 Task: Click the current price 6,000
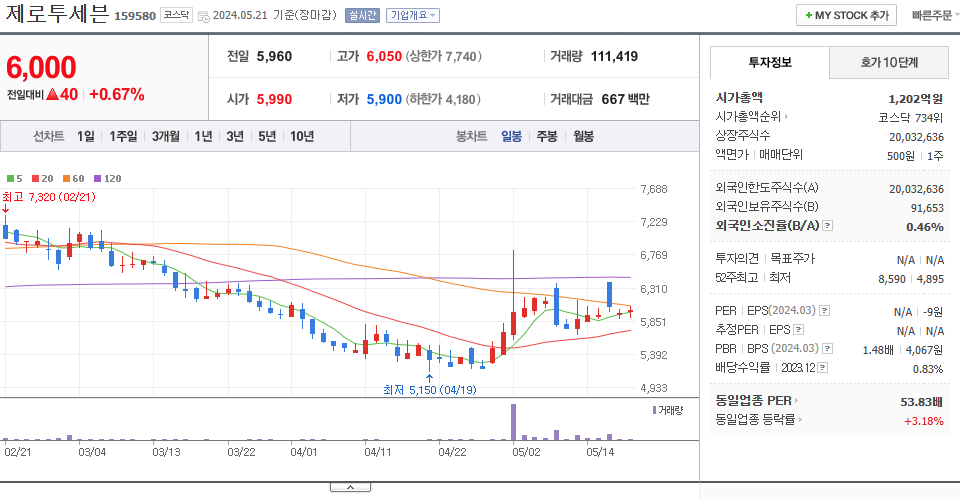click(42, 67)
